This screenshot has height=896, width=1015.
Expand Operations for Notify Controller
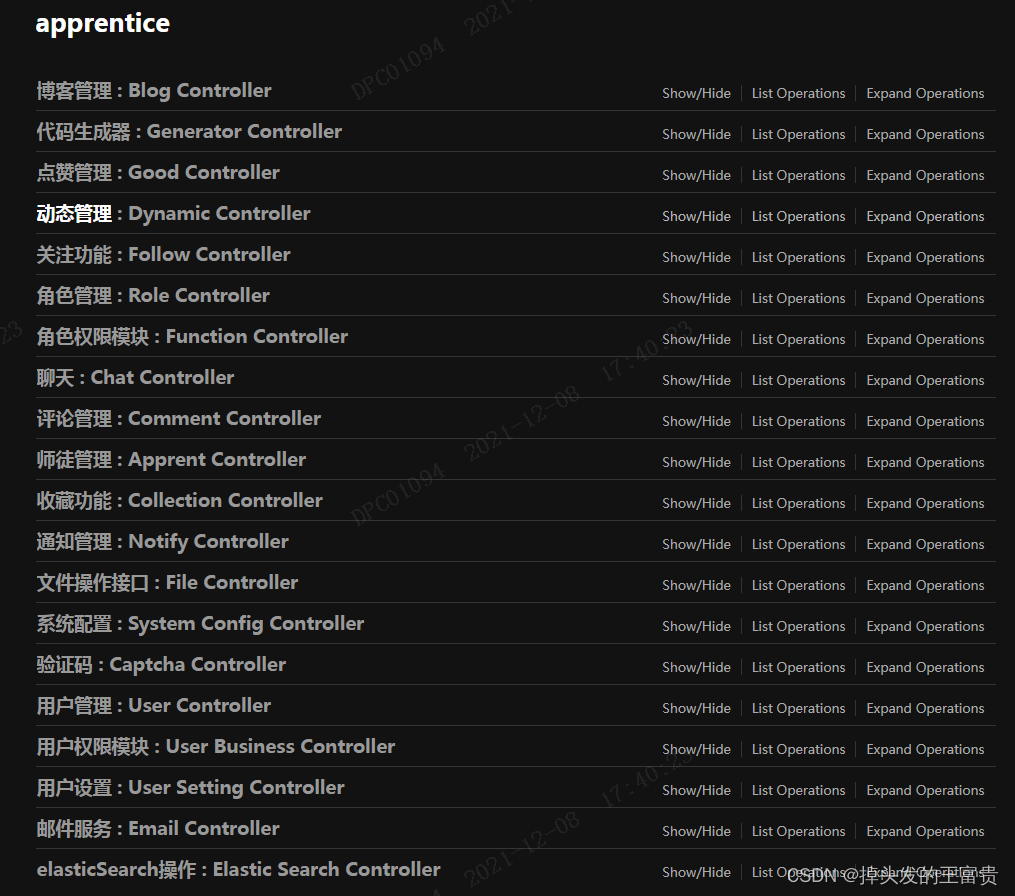925,544
